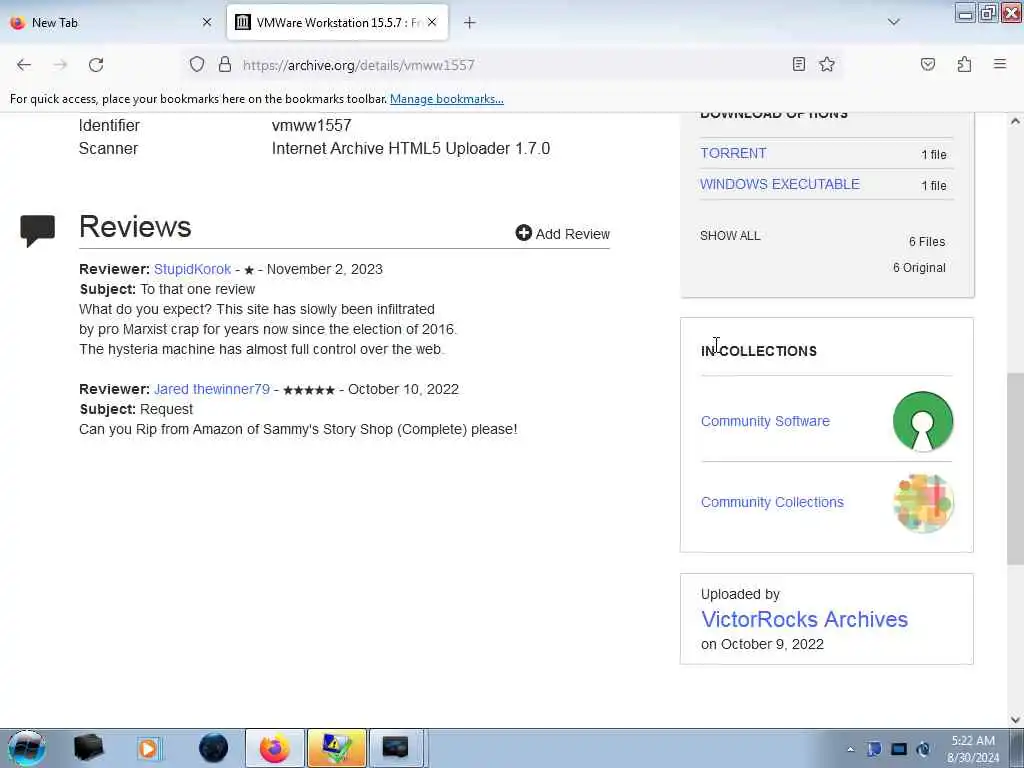Screen dimensions: 1024x768
Task: Click 'Internet Archive HTML5 Uploader 1.7.0' text
Action: coord(411,149)
